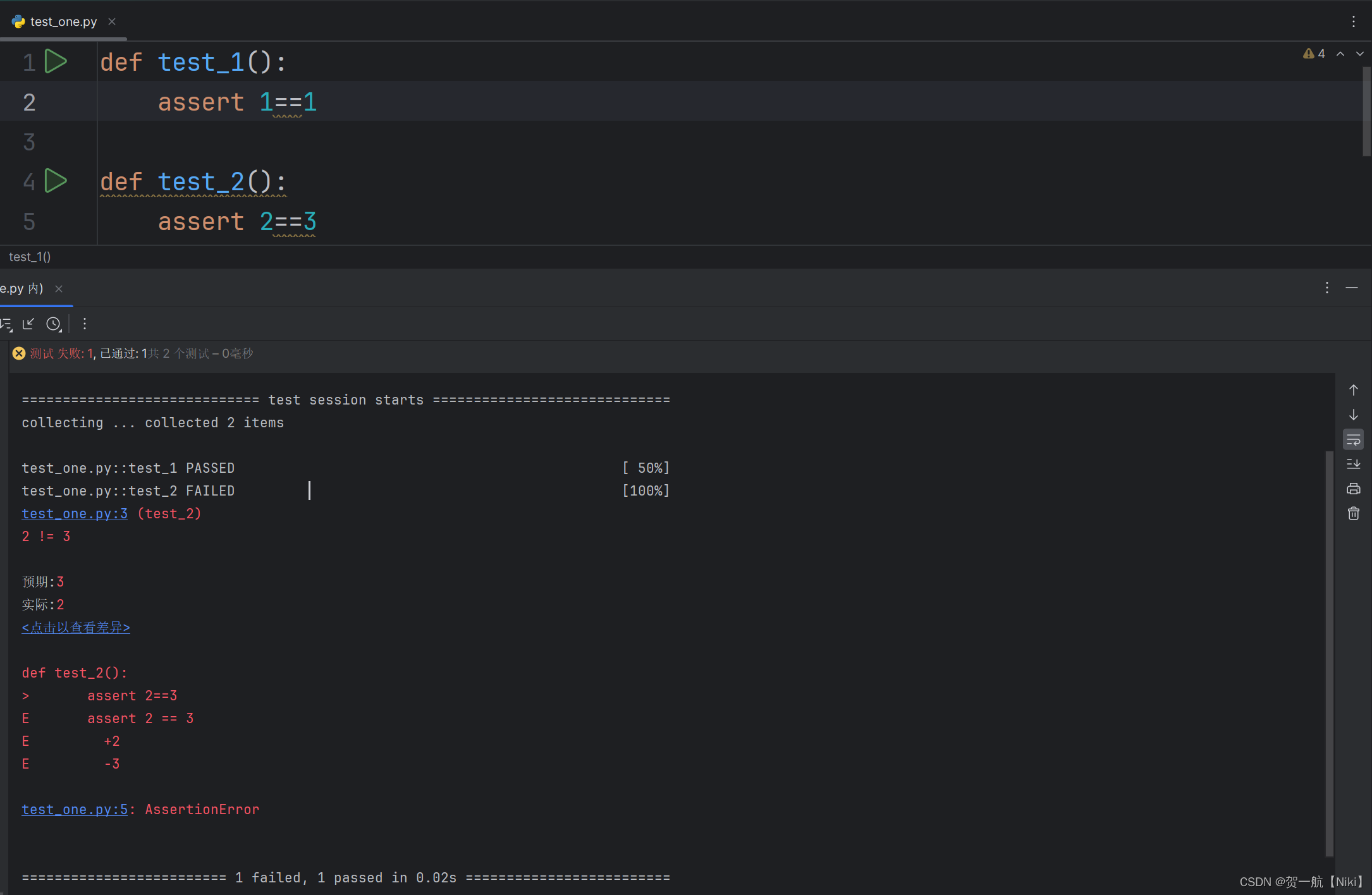This screenshot has width=1372, height=895.
Task: Click the 'assert 1==1' code line
Action: pyautogui.click(x=237, y=102)
